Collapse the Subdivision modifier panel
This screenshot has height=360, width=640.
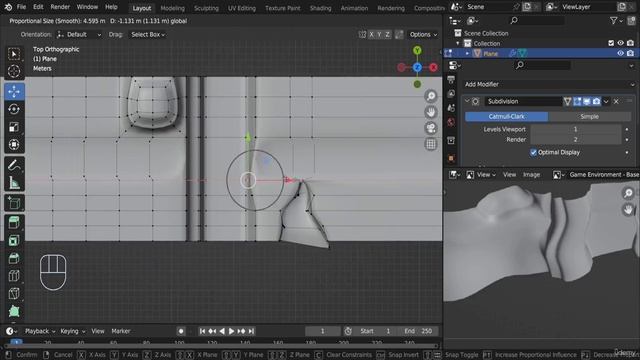point(467,101)
